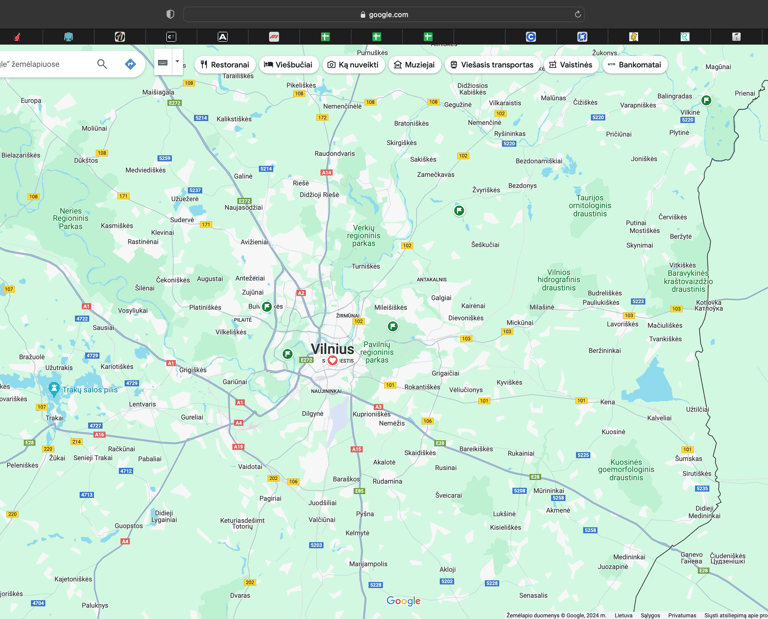Screen dimensions: 768x619
Task: Filter map by Restoranai
Action: coord(225,65)
